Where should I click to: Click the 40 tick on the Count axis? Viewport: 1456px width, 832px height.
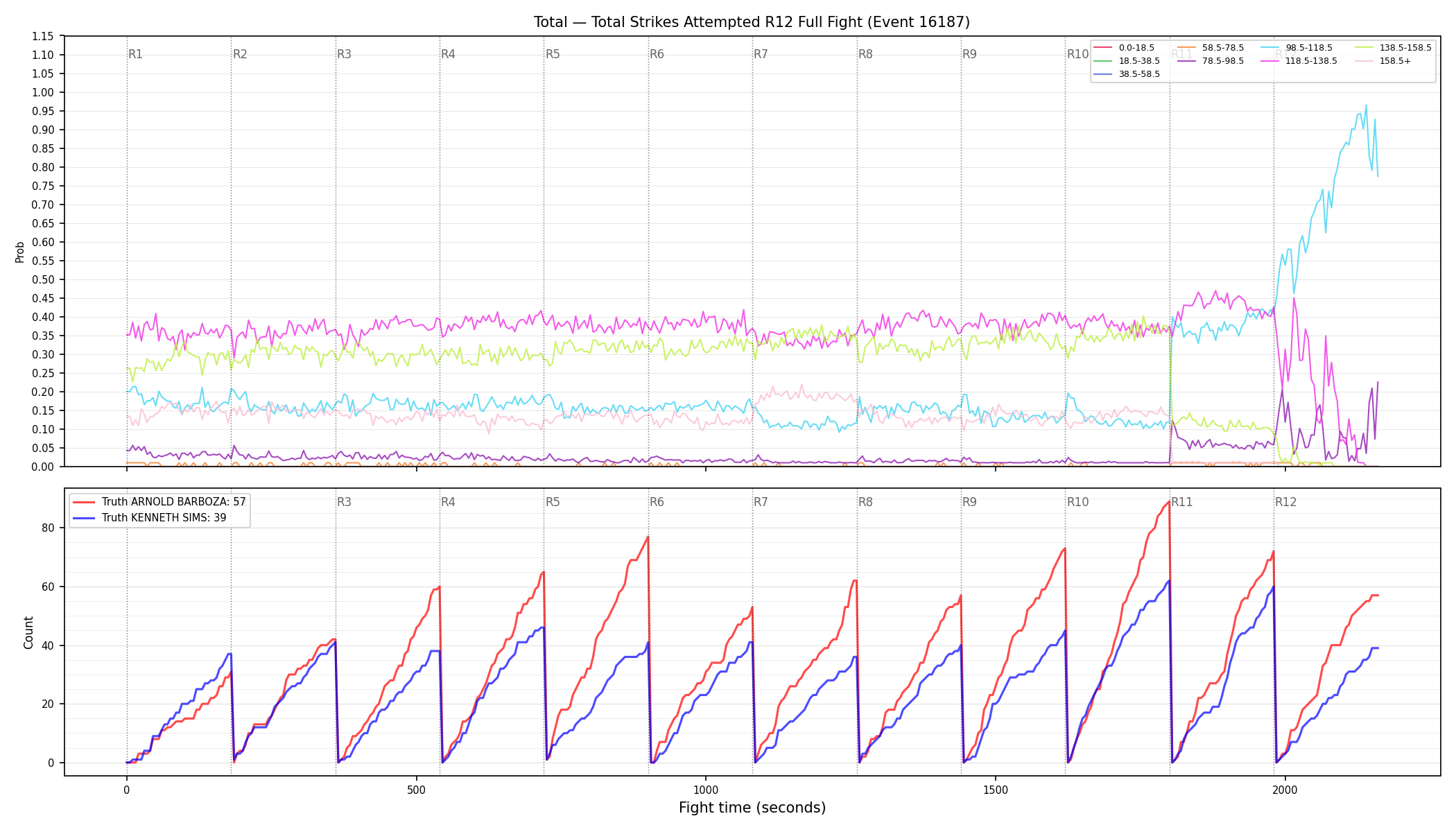click(48, 645)
